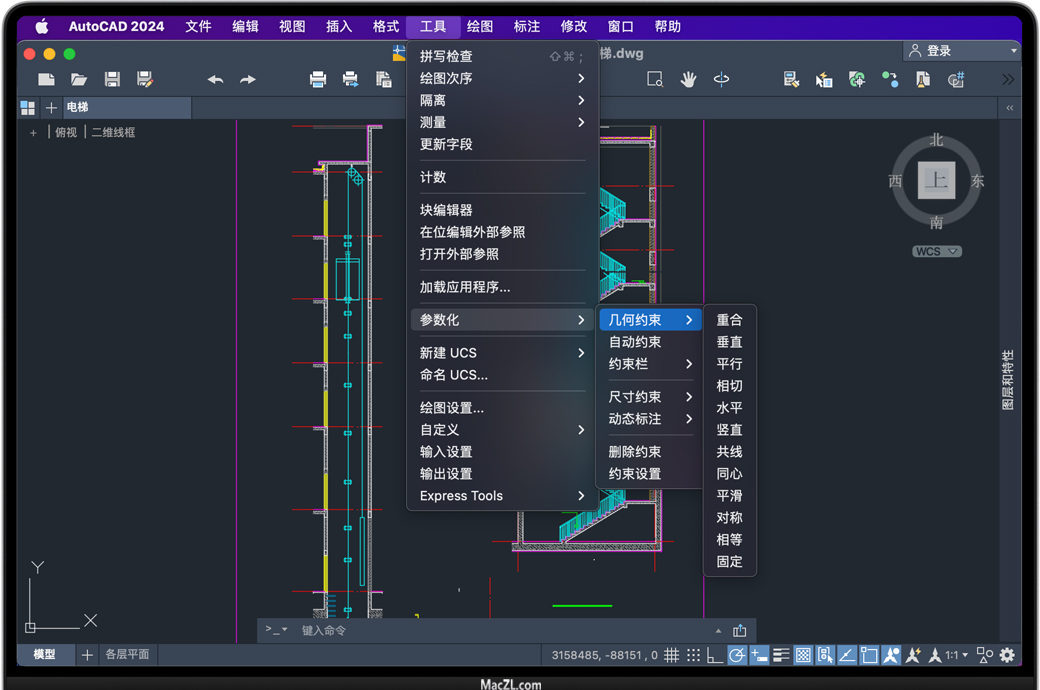Choose 平行 (Parallel) geometric constraint
The image size is (1040, 690).
729,364
